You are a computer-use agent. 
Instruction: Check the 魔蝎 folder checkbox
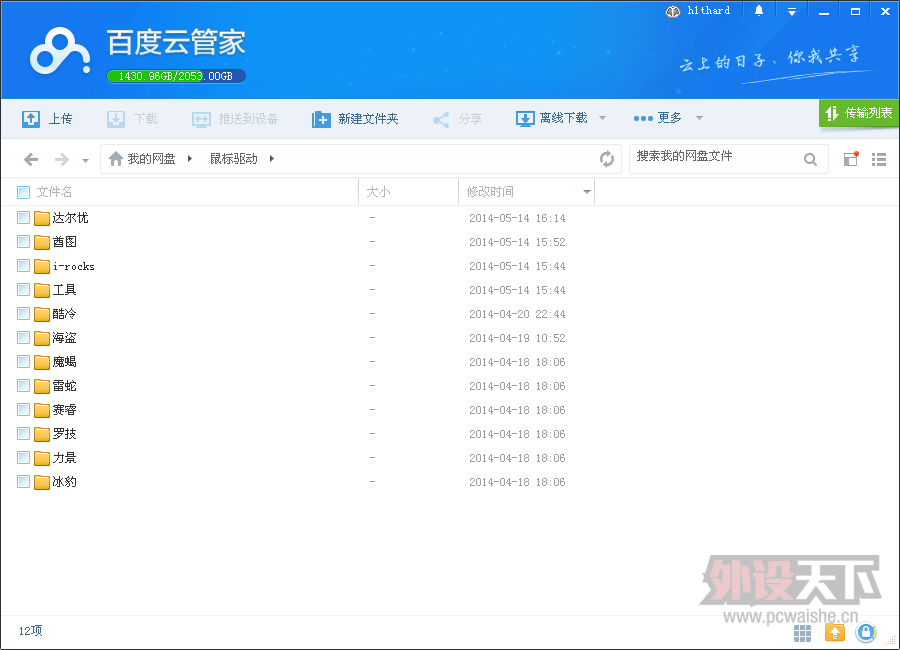click(x=24, y=362)
